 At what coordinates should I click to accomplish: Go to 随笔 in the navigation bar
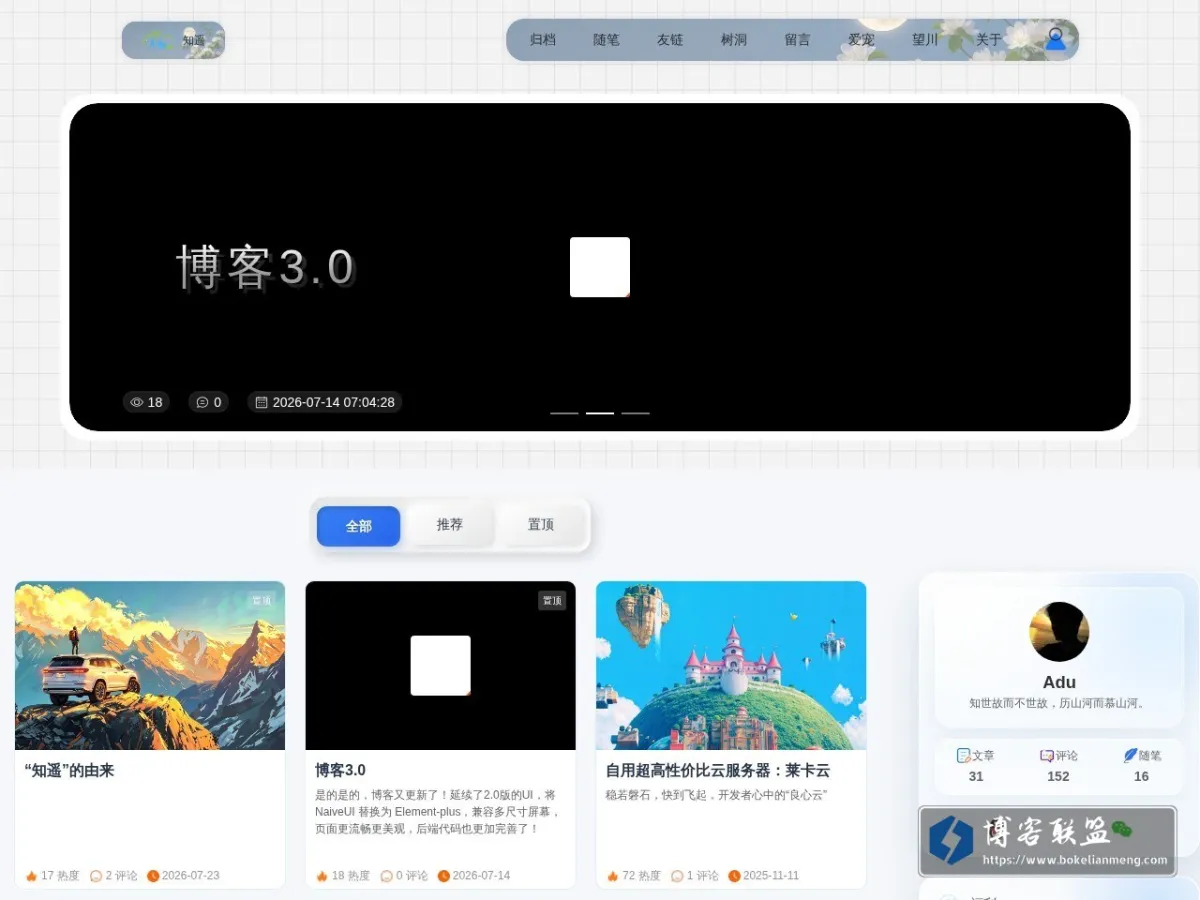pyautogui.click(x=606, y=40)
